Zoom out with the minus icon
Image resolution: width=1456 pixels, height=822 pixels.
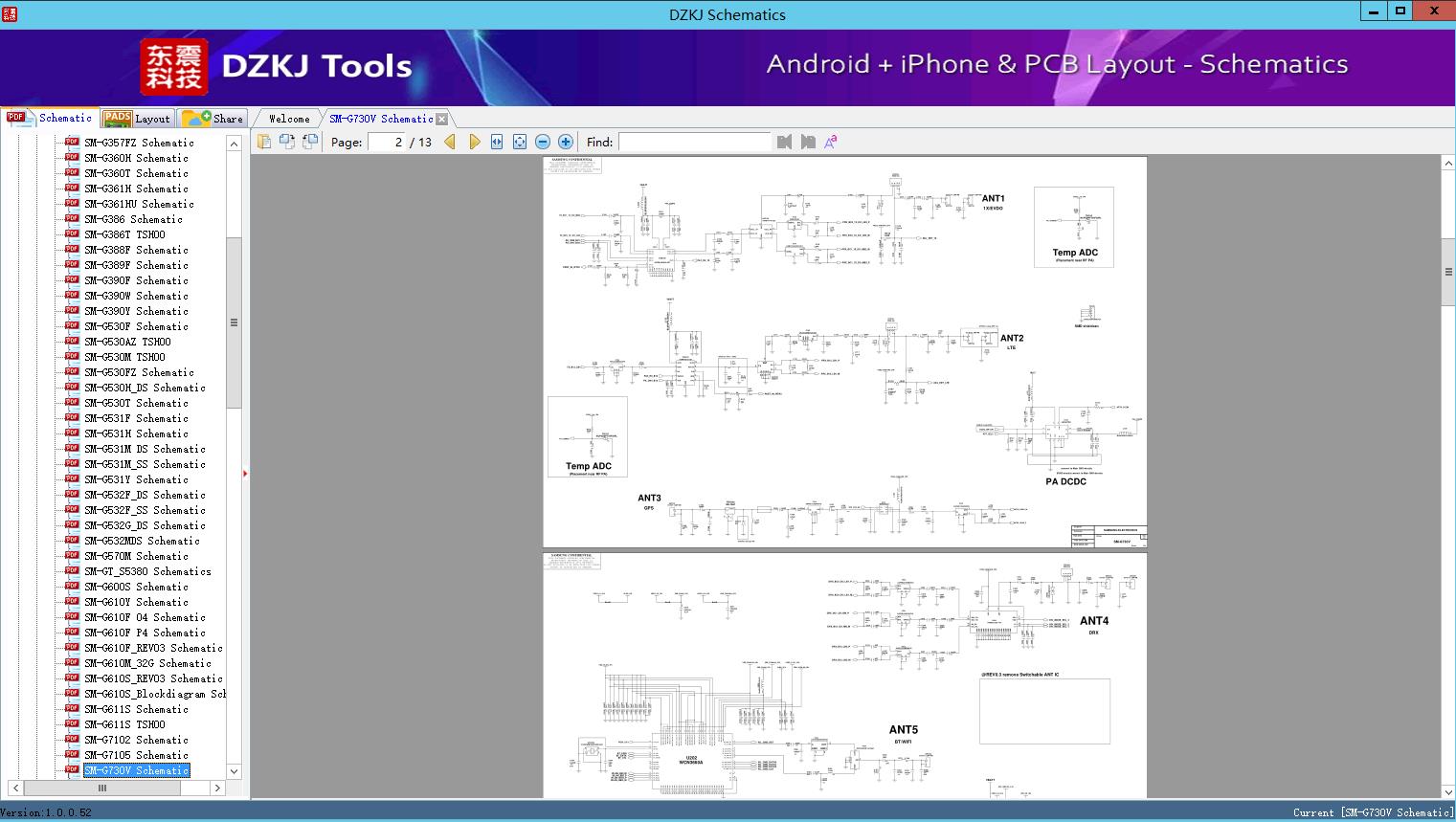click(543, 142)
